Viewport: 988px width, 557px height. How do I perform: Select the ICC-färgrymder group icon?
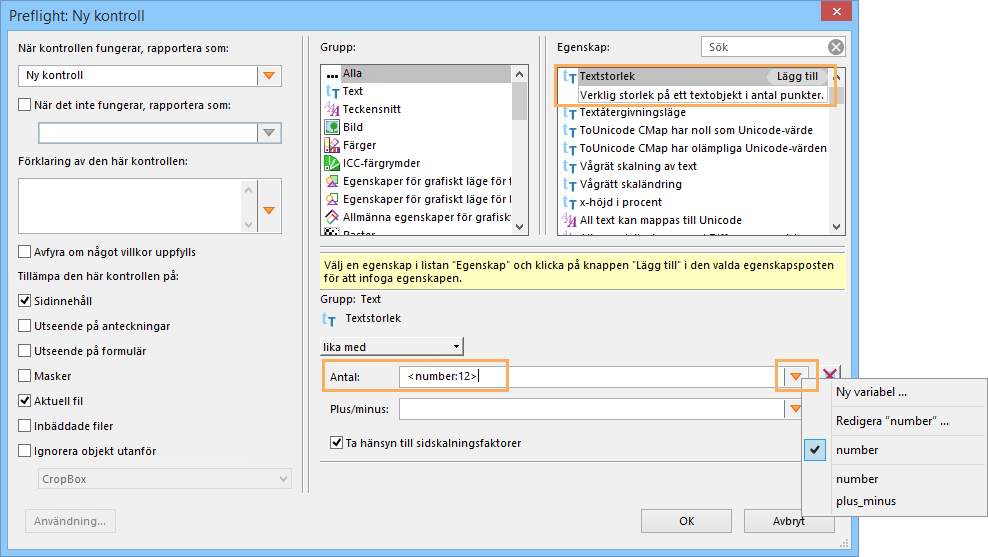[x=333, y=164]
